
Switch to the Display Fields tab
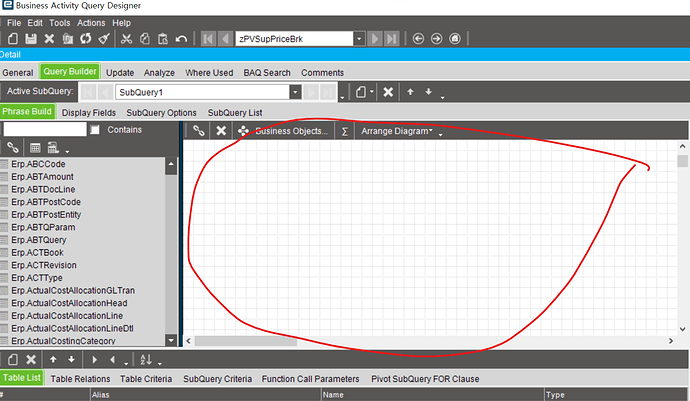pos(88,113)
